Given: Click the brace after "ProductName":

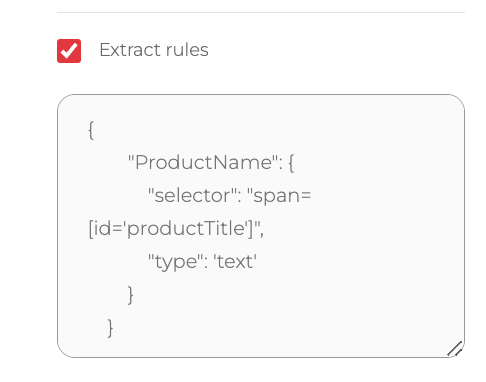Looking at the screenshot, I should (291, 163).
